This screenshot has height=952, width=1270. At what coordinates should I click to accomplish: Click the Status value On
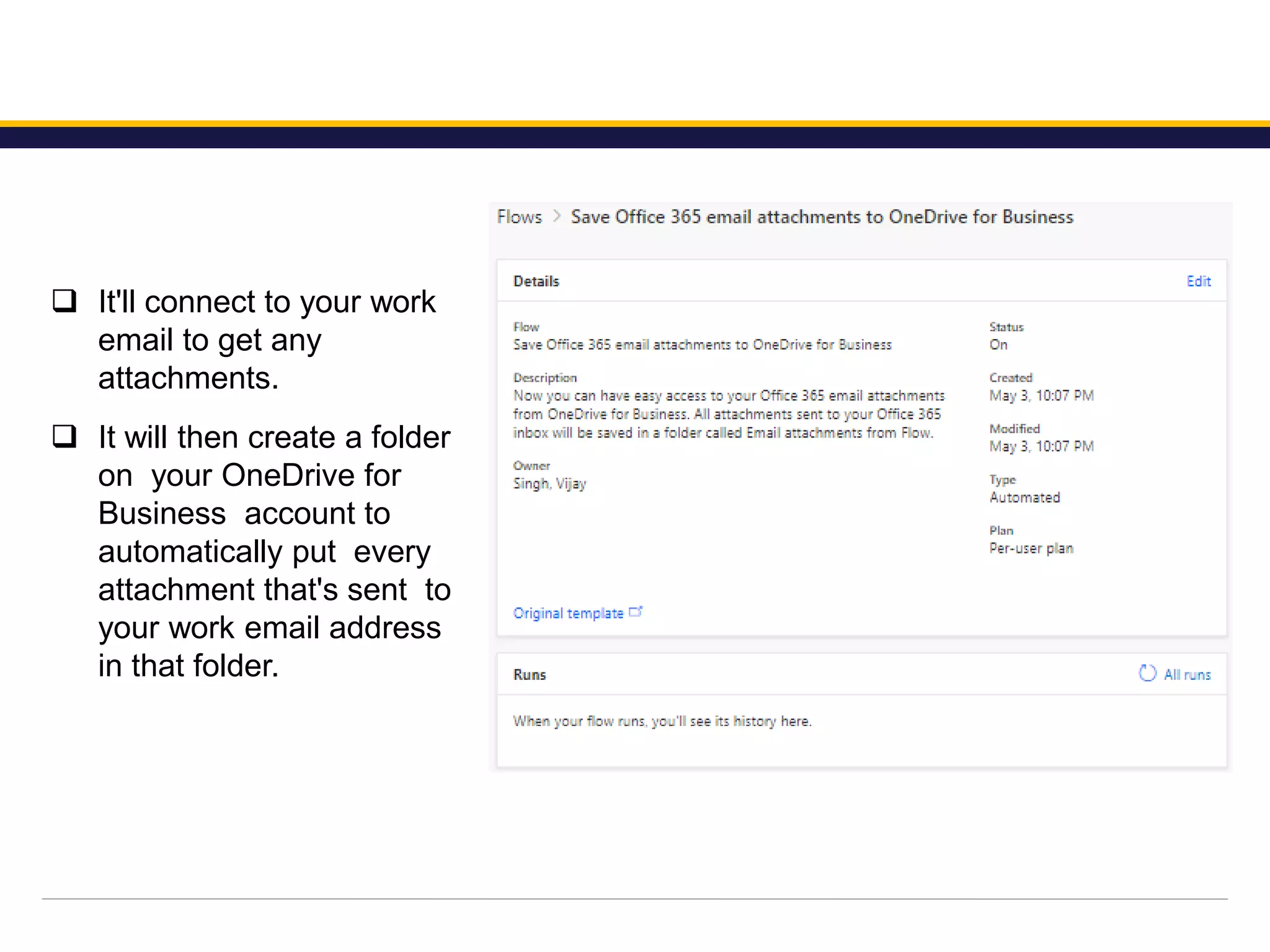click(x=998, y=345)
